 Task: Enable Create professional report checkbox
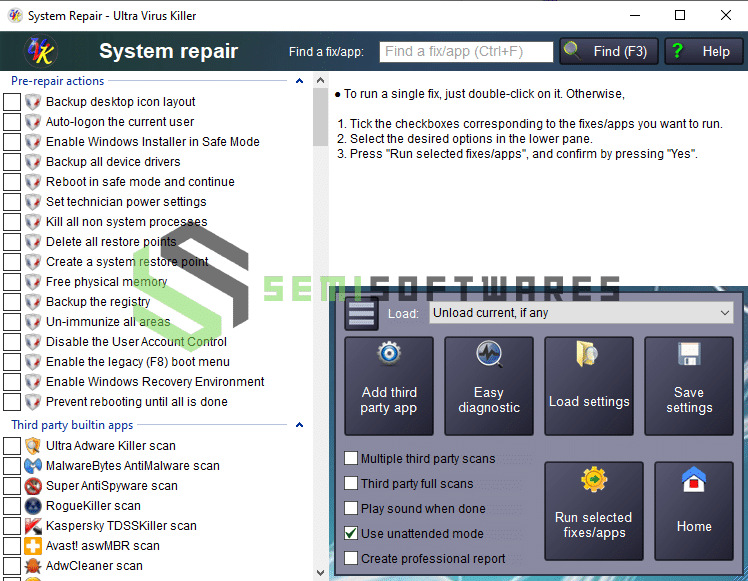(351, 558)
